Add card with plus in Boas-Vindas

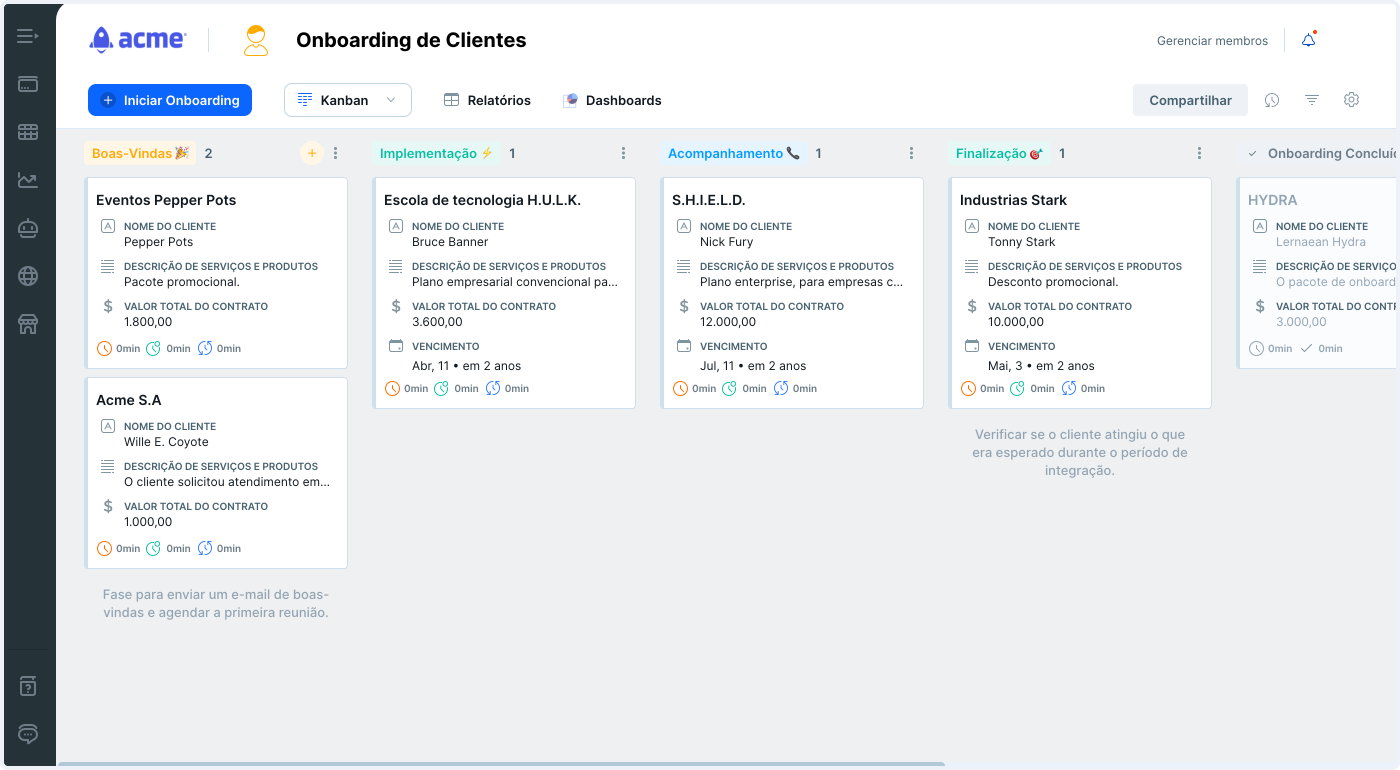[x=312, y=153]
